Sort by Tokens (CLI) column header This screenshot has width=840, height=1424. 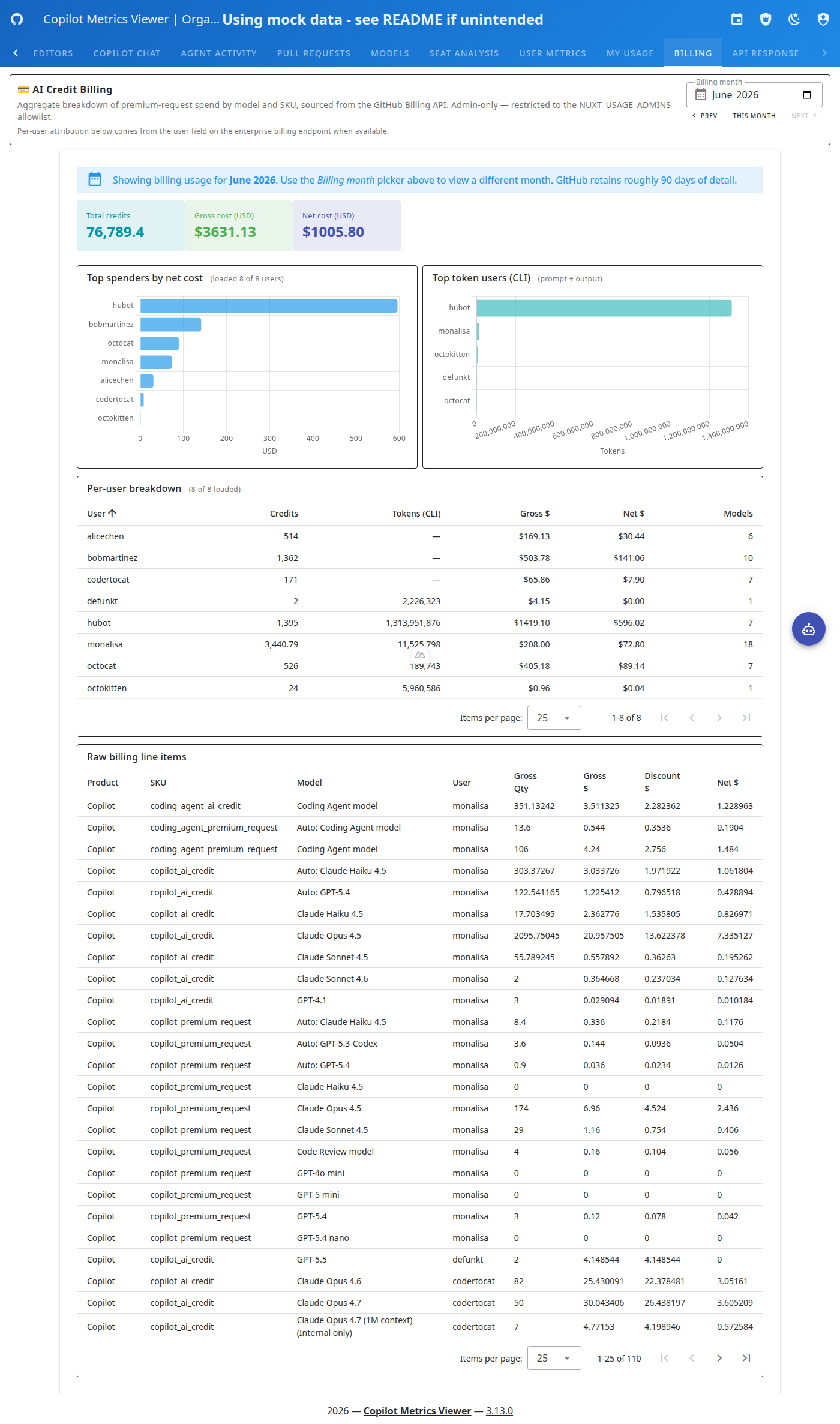pyautogui.click(x=416, y=514)
